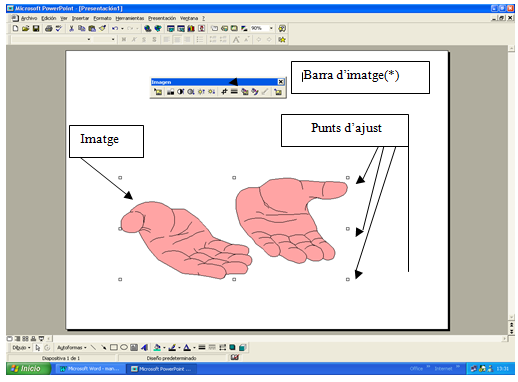Print the presentation

[x=48, y=29]
